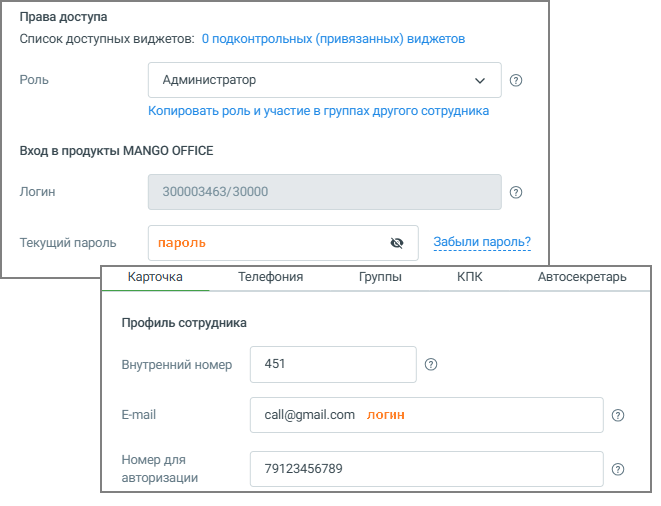
Task: Switch to КПК tab
Action: tap(470, 277)
